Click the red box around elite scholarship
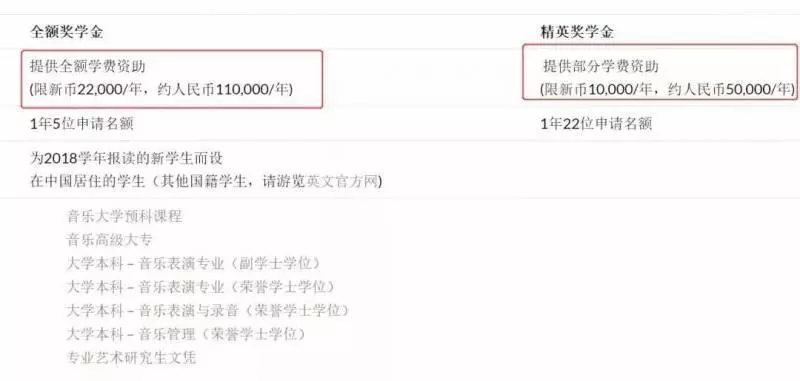 tap(660, 71)
